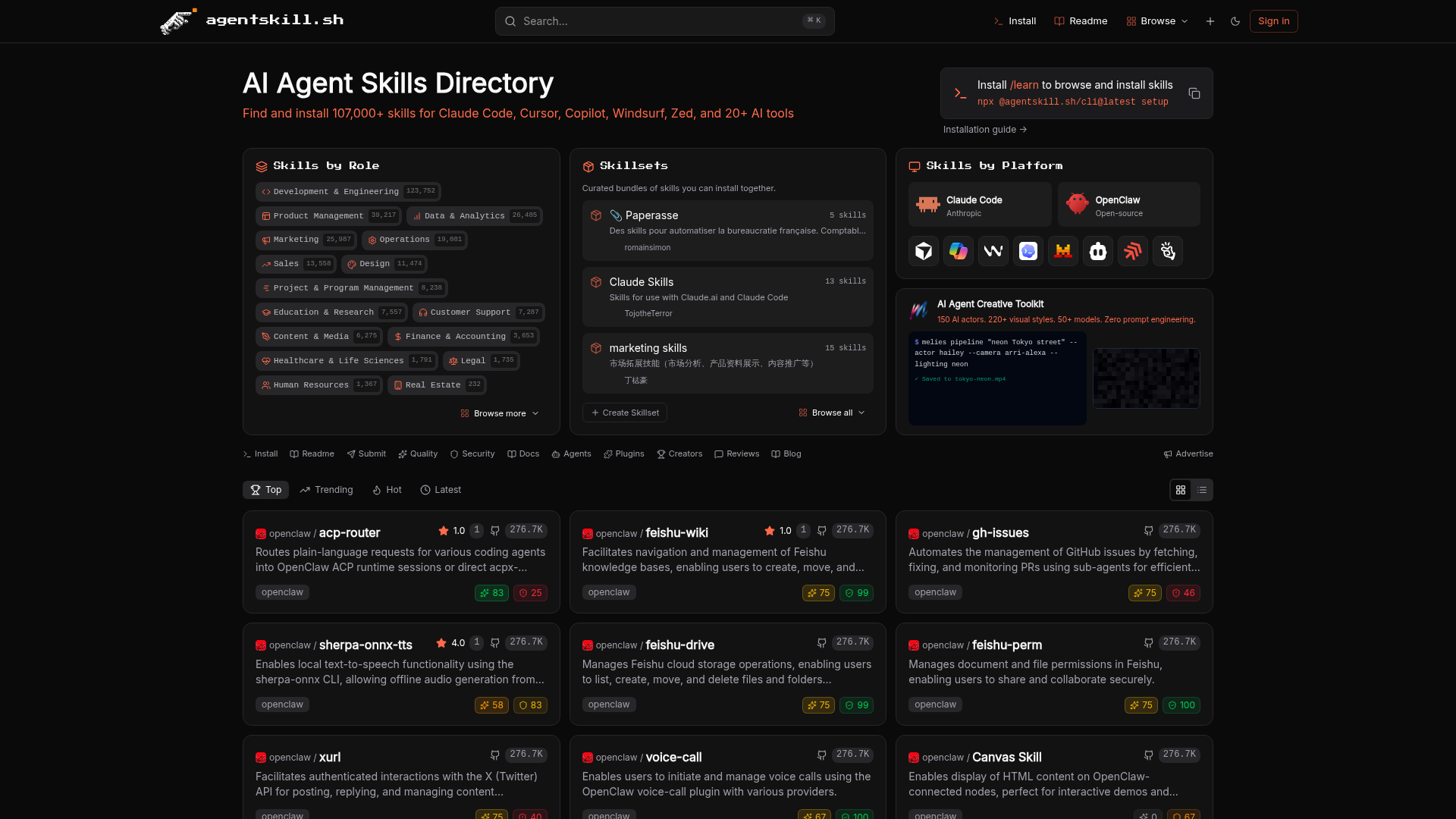Image resolution: width=1456 pixels, height=819 pixels.
Task: Click the Create Skillset button
Action: coord(625,413)
